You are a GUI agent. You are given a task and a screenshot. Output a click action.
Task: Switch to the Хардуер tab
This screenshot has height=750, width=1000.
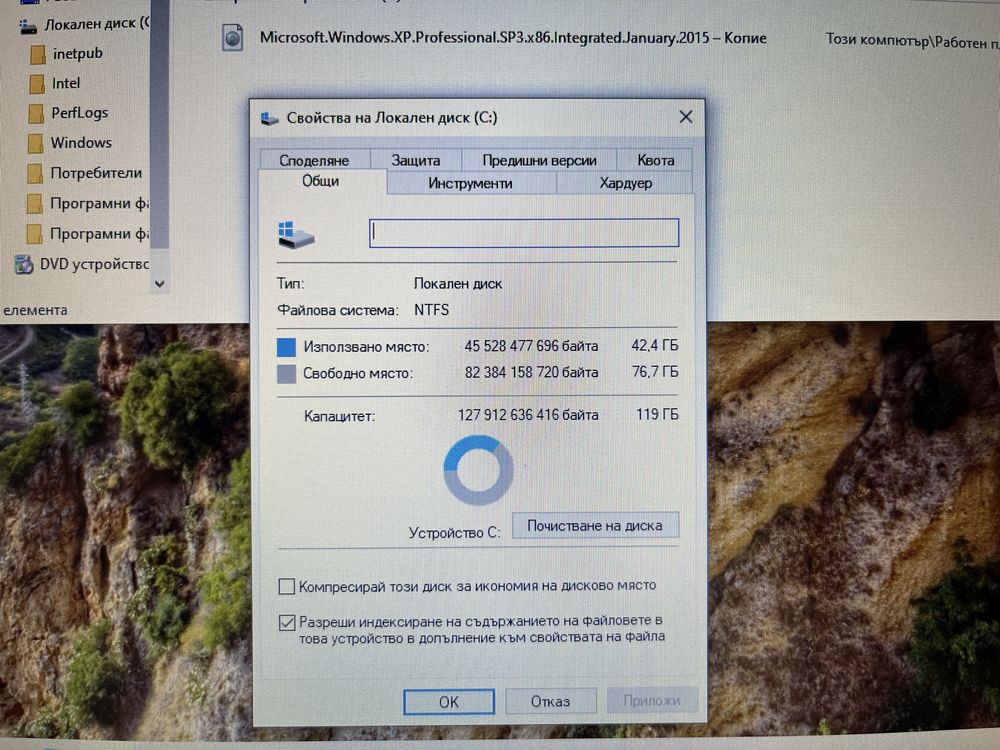(626, 184)
